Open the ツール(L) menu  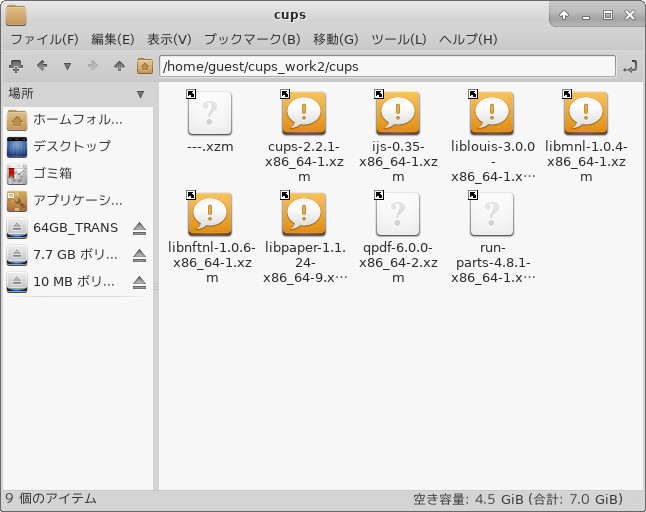pos(398,39)
